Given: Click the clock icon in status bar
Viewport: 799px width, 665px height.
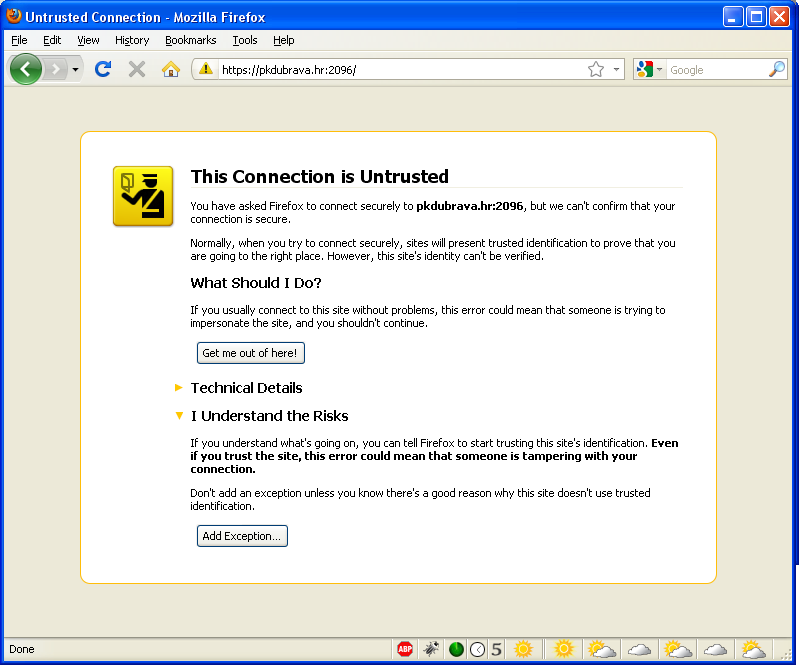Looking at the screenshot, I should coord(478,649).
